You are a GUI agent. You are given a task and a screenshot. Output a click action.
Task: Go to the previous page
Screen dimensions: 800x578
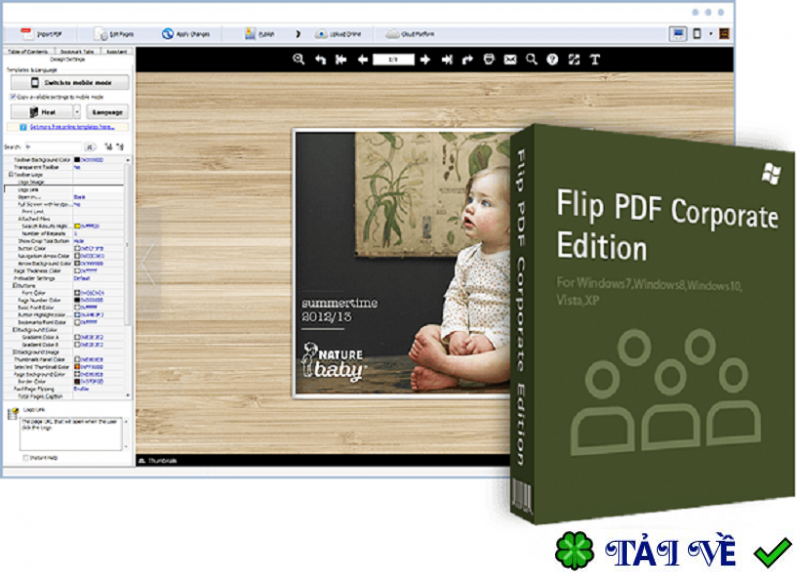363,60
